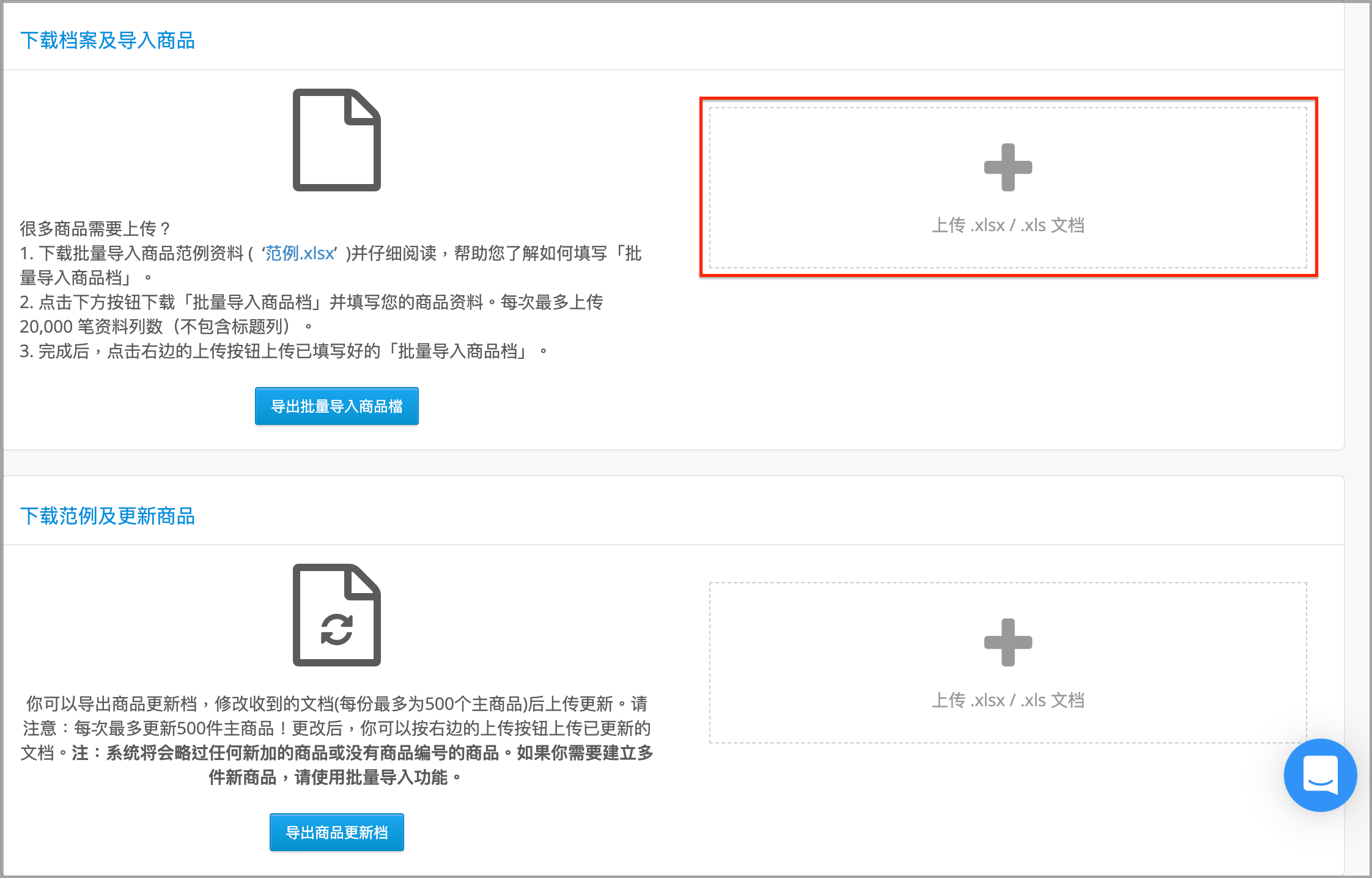The height and width of the screenshot is (878, 1372).
Task: Click the 导出批量导入商品檔 button
Action: click(337, 406)
